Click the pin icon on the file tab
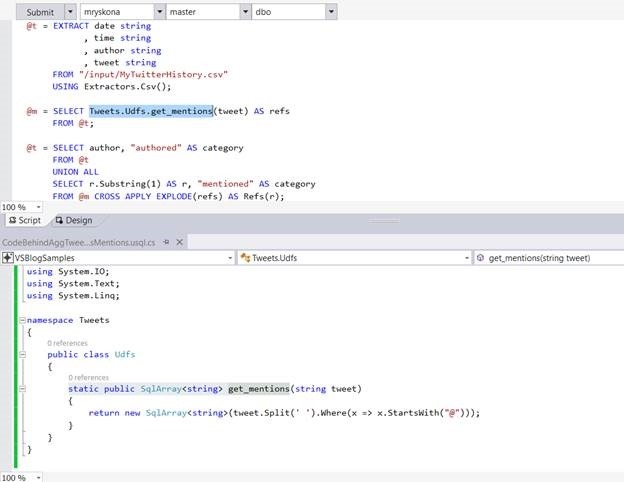This screenshot has height=482, width=624. [166, 242]
